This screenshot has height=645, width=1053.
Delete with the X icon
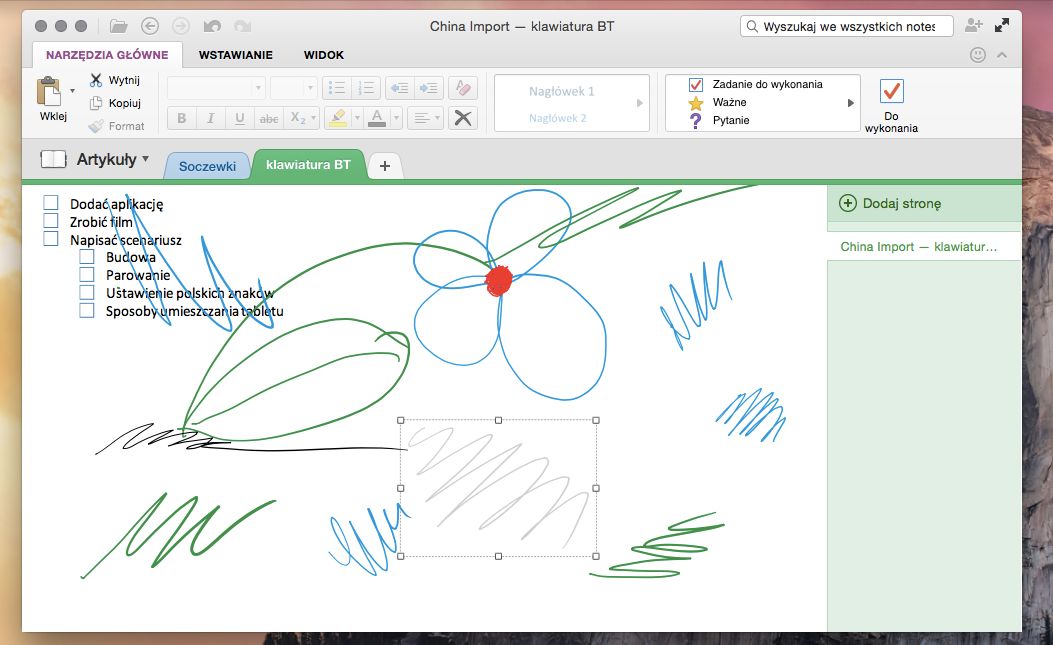coord(463,118)
